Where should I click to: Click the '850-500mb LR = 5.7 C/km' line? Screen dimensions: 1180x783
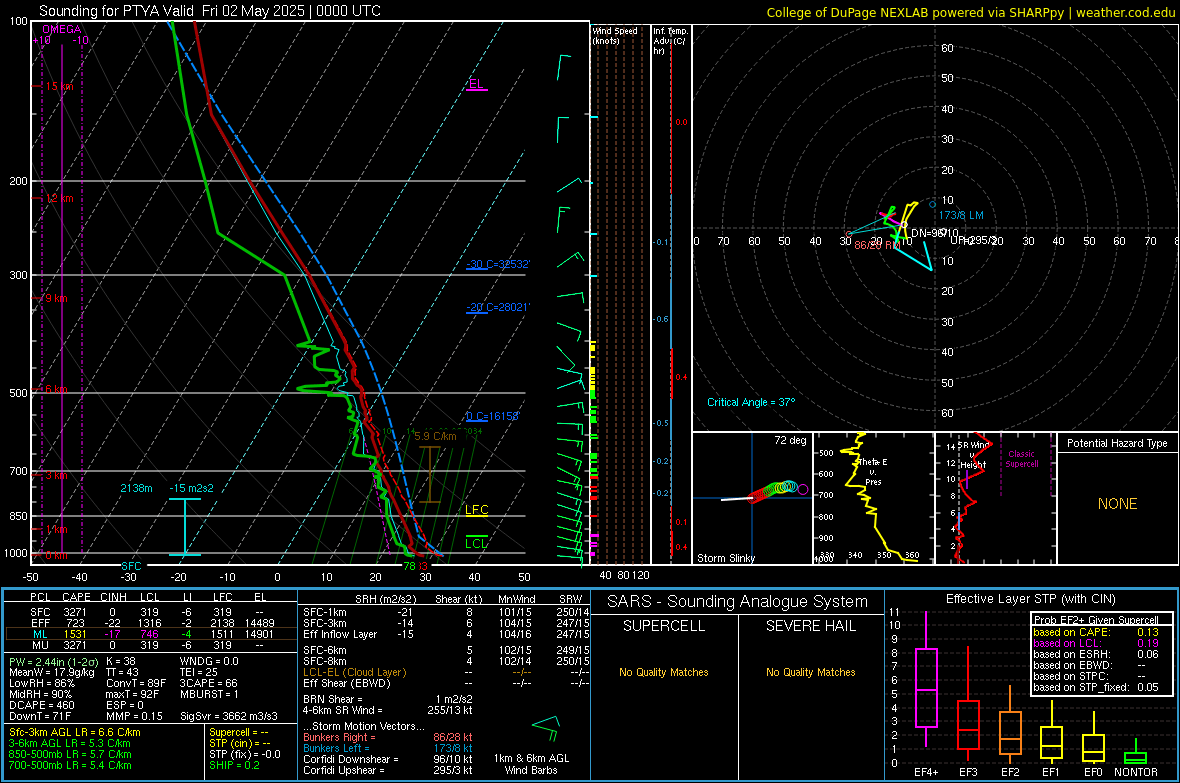pos(70,754)
